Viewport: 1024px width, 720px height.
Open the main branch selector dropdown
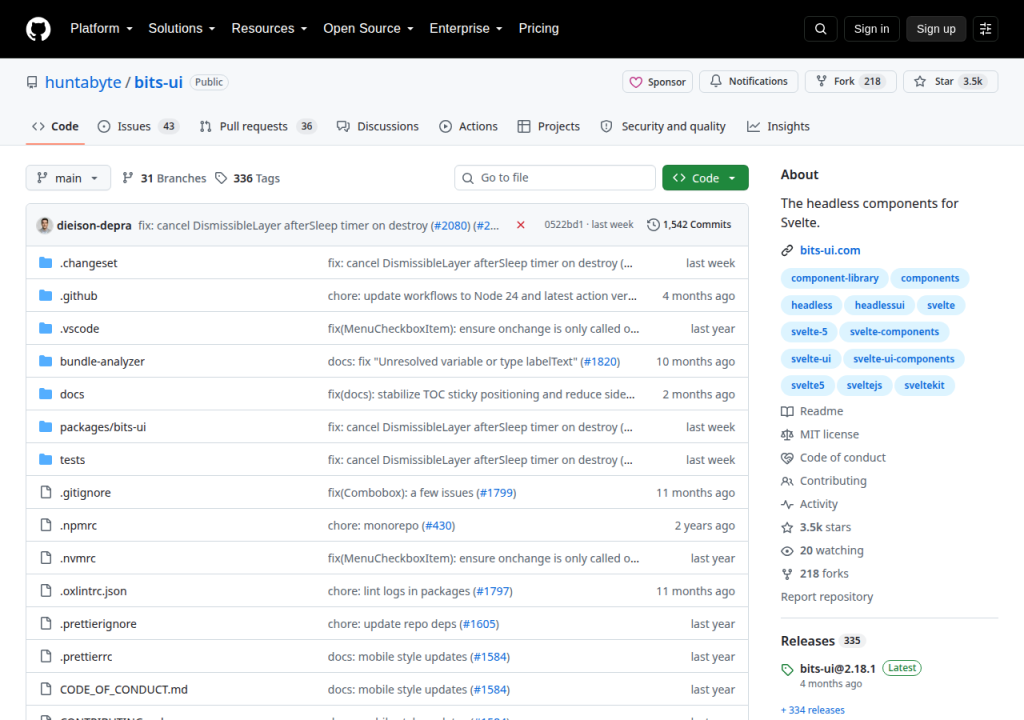[68, 178]
